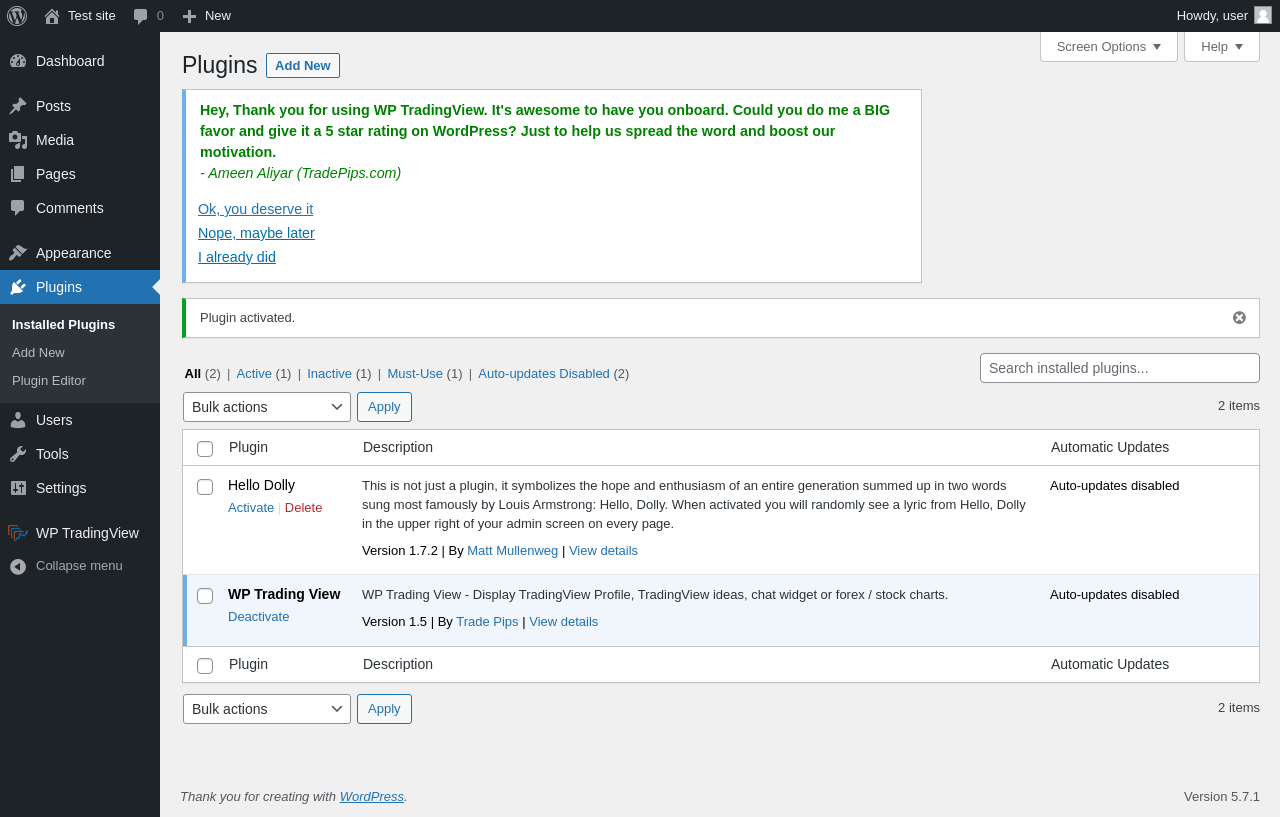Viewport: 1280px width, 817px height.
Task: Open Posts via pushpin icon
Action: pos(18,106)
